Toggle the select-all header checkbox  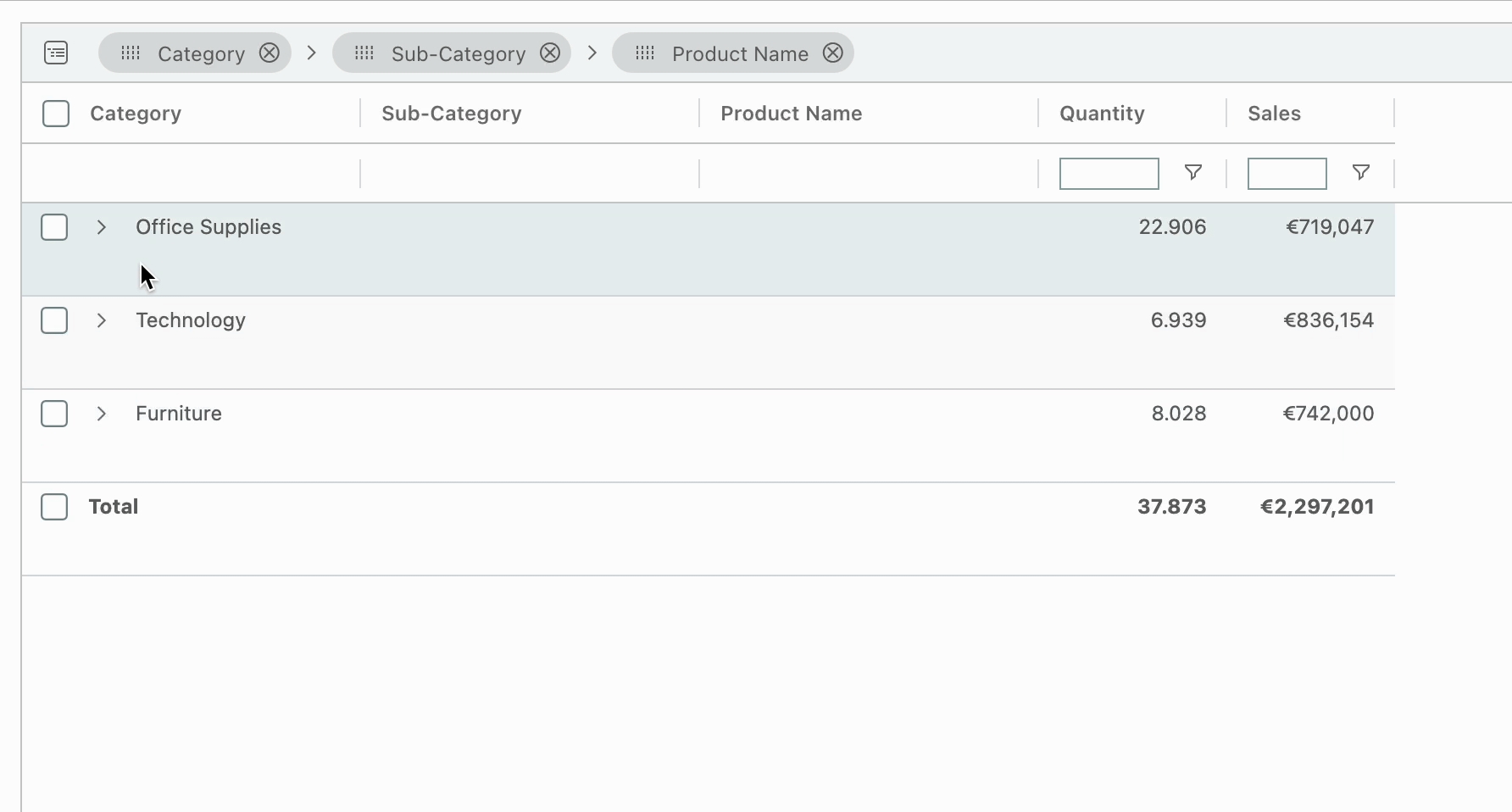coord(56,114)
